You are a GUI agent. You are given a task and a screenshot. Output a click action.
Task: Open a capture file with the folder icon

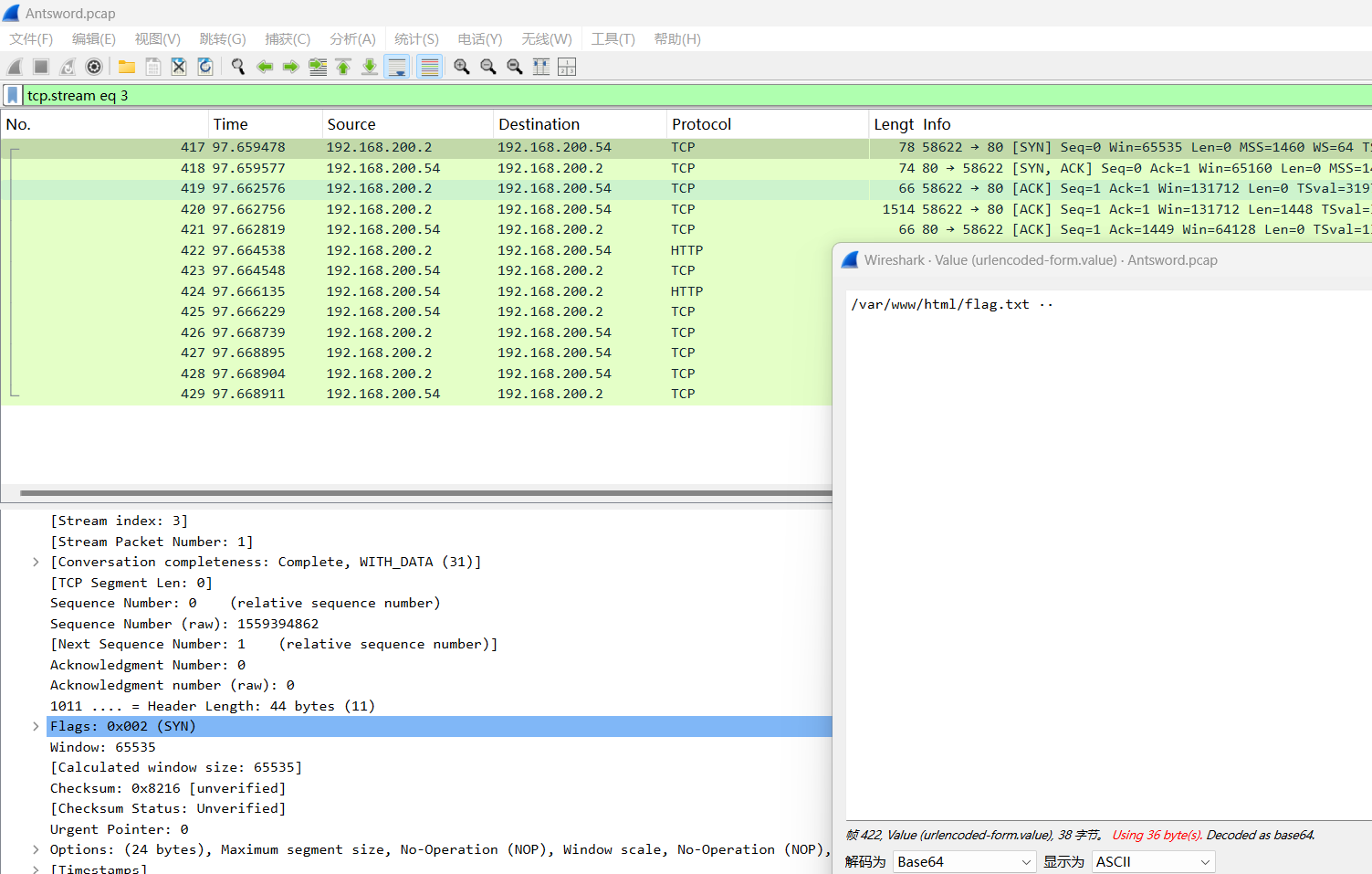coord(127,67)
